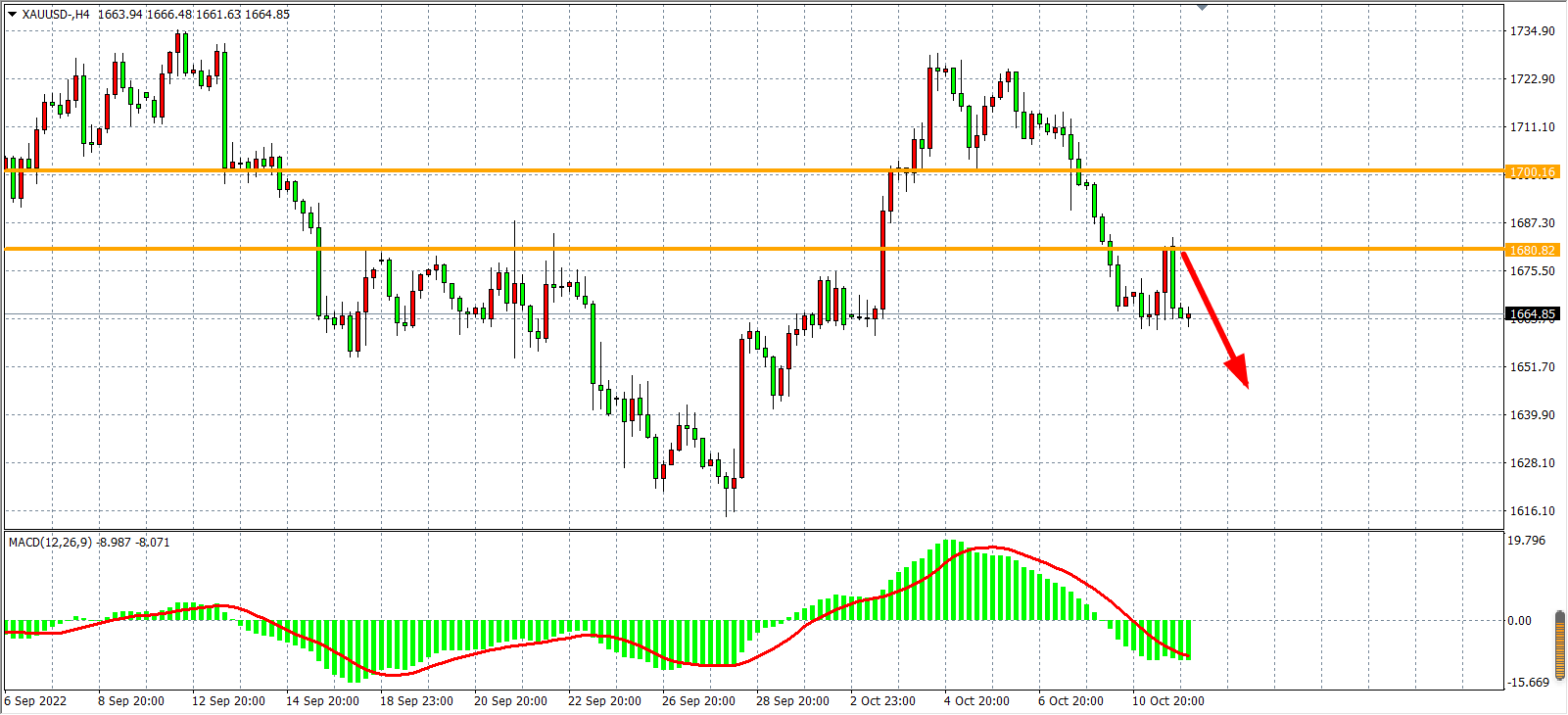The width and height of the screenshot is (1568, 715).
Task: Click the 1616.10 price scale label
Action: click(1532, 511)
